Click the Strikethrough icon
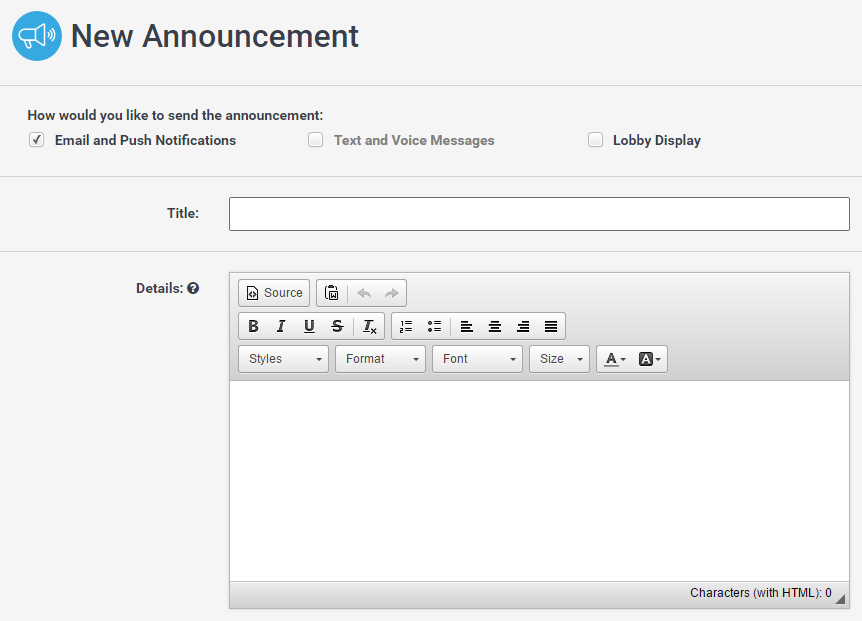The height and width of the screenshot is (621, 862). 337,326
